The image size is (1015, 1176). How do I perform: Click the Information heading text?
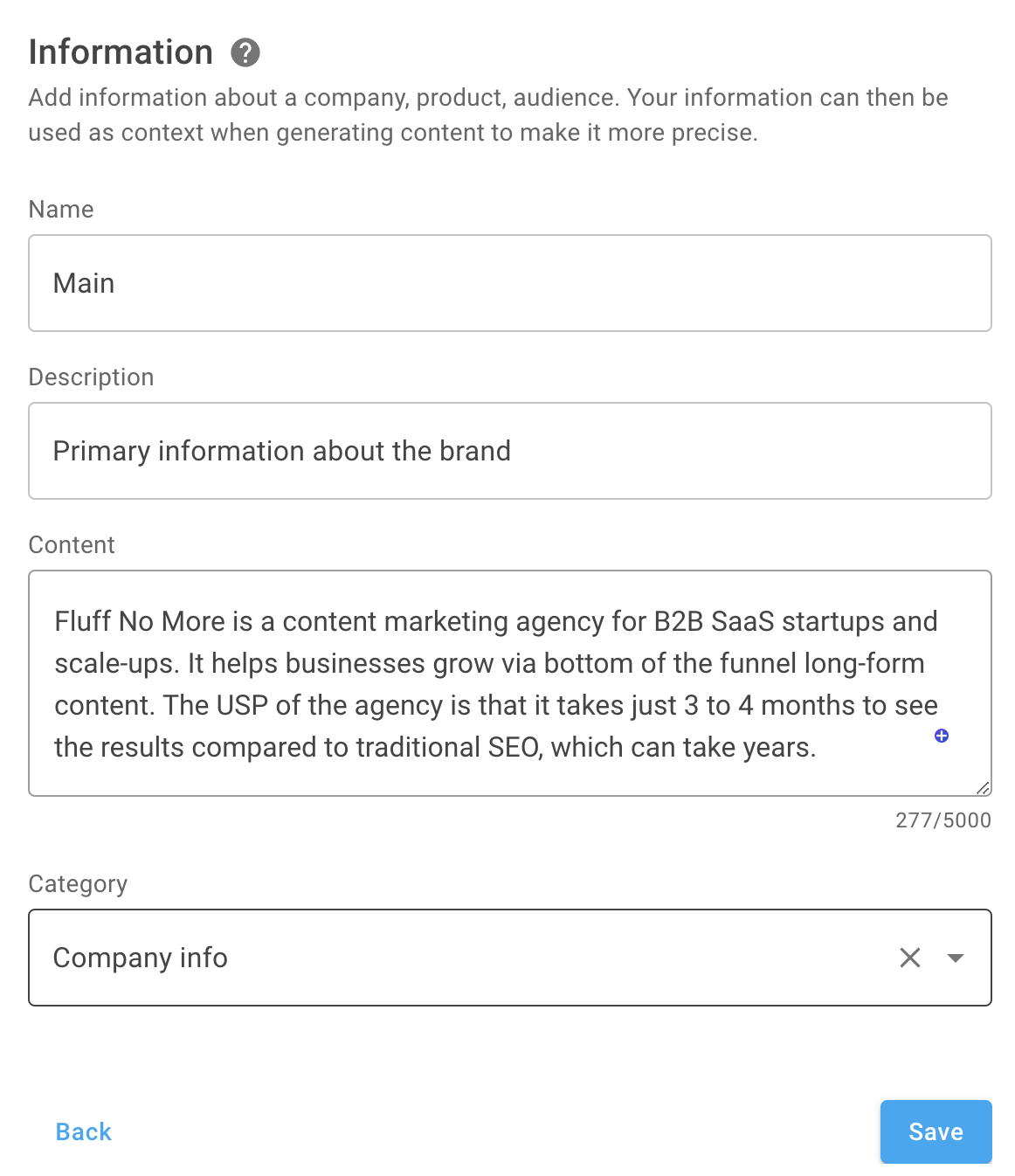(121, 52)
